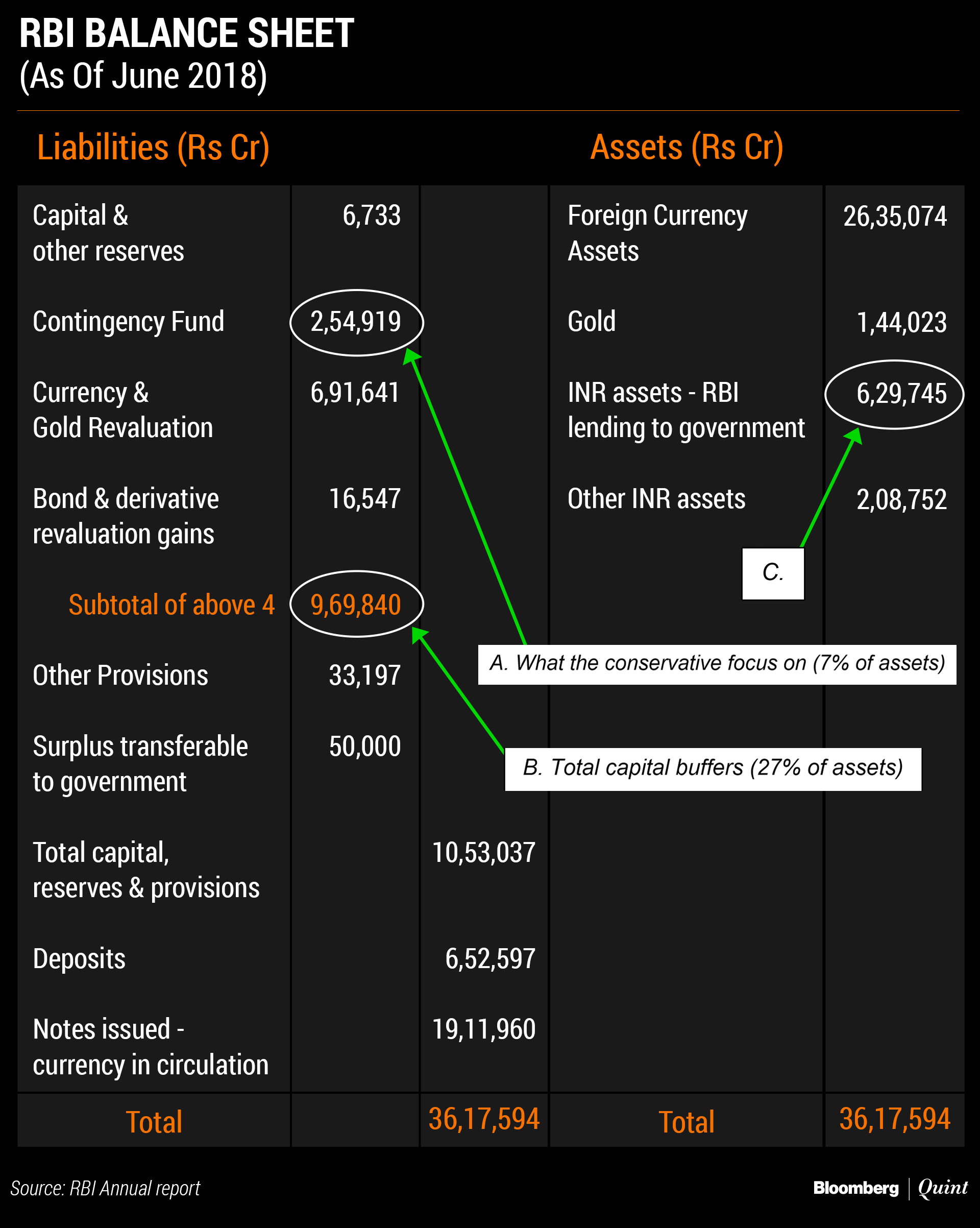Click the Source: RBI Annual report text
The image size is (980, 1228).
pyautogui.click(x=105, y=1189)
